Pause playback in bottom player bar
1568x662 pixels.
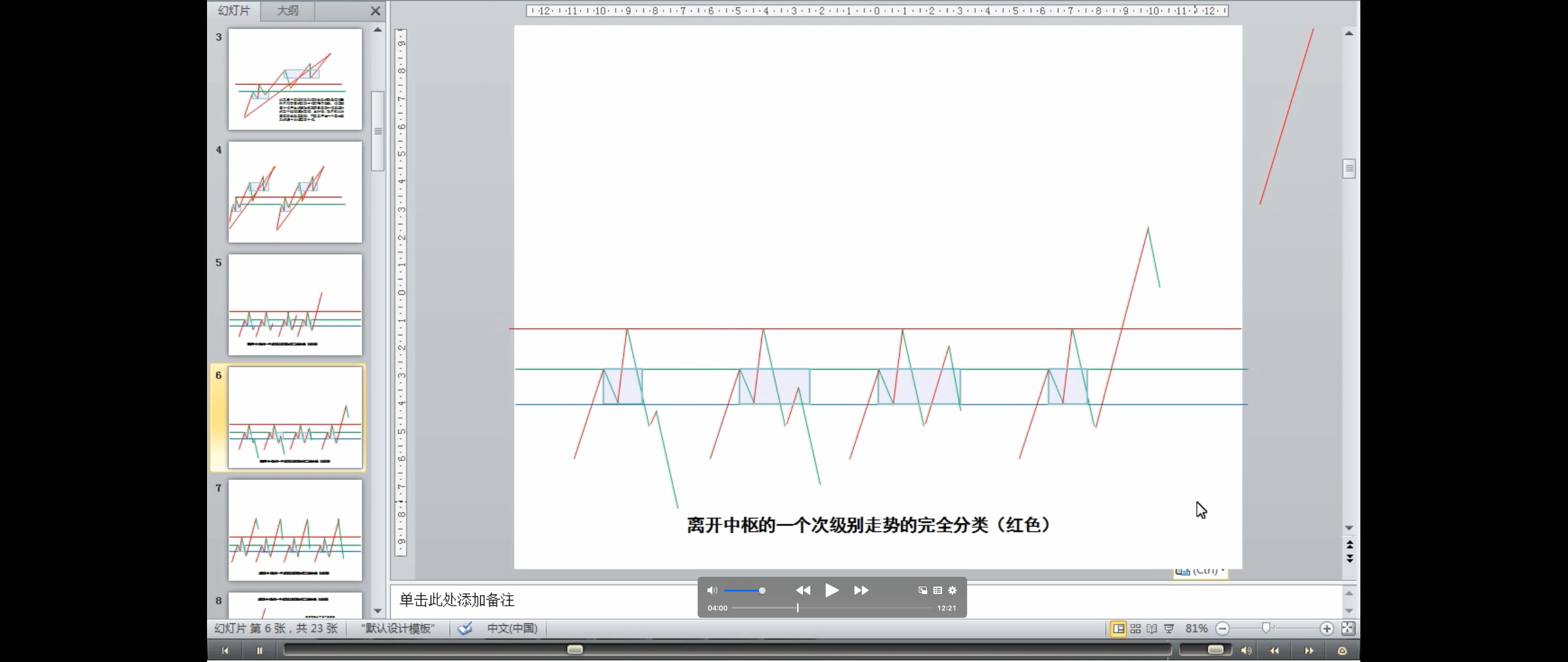(259, 650)
